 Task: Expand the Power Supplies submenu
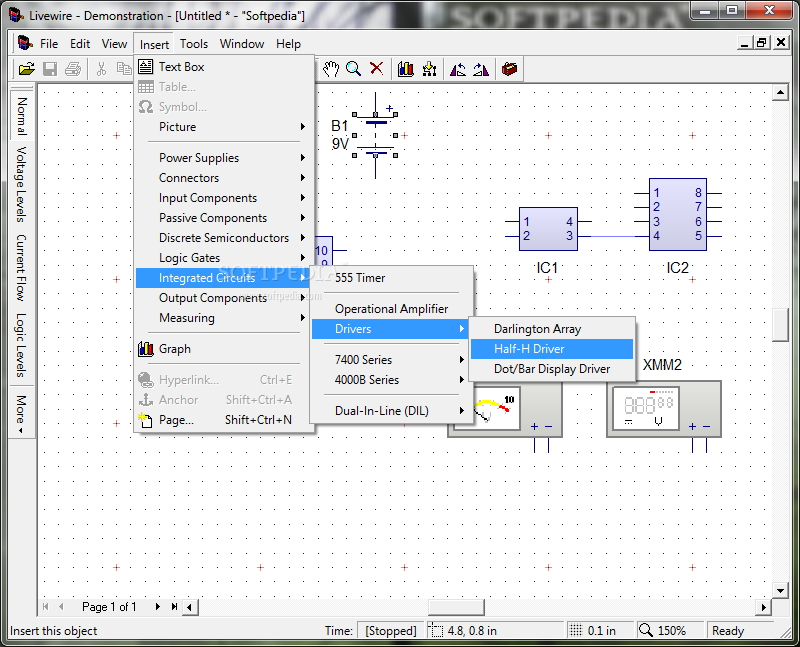[225, 158]
